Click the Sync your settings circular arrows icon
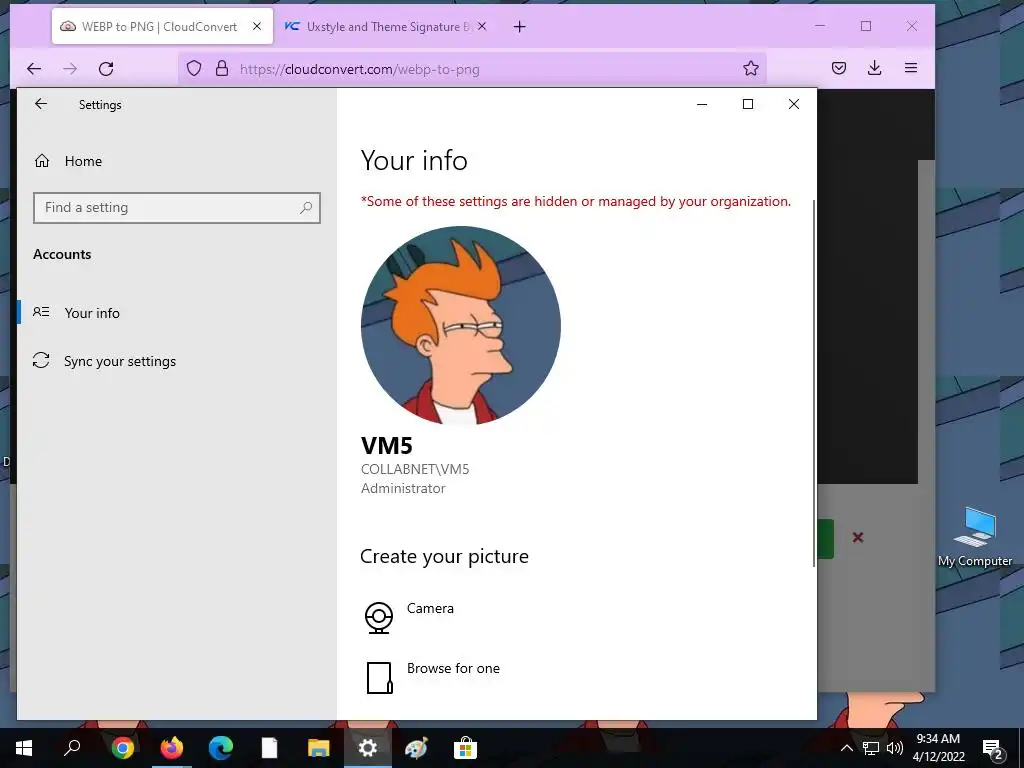Image resolution: width=1024 pixels, height=768 pixels. tap(41, 360)
